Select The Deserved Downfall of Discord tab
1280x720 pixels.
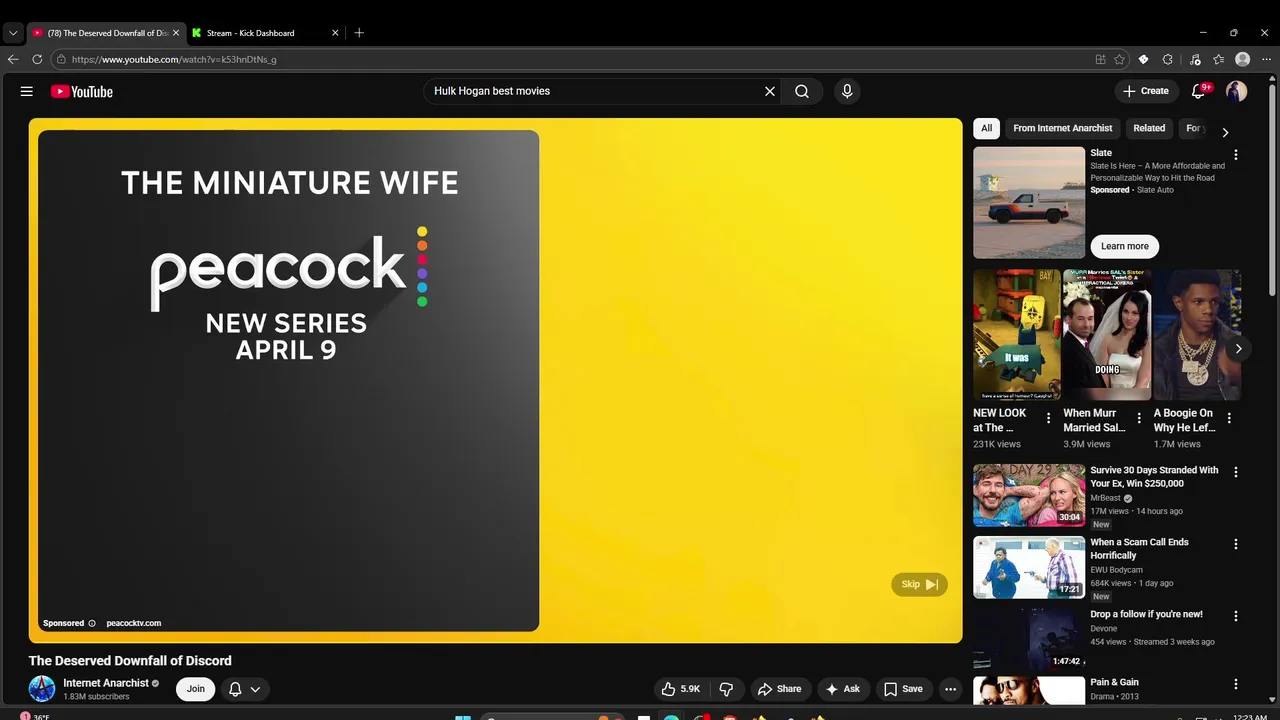(x=106, y=33)
